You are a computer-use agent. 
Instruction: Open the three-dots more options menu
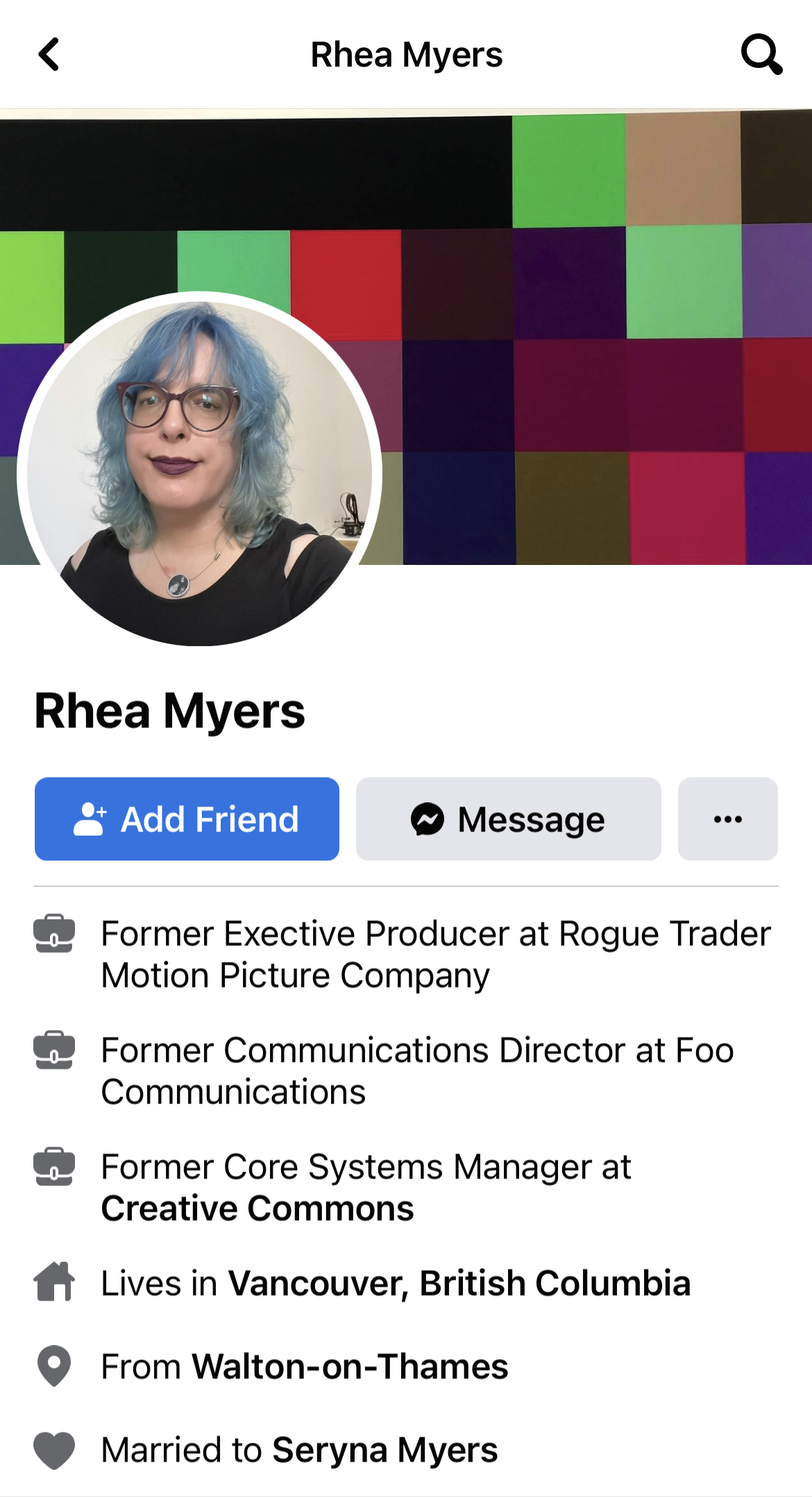(x=728, y=819)
